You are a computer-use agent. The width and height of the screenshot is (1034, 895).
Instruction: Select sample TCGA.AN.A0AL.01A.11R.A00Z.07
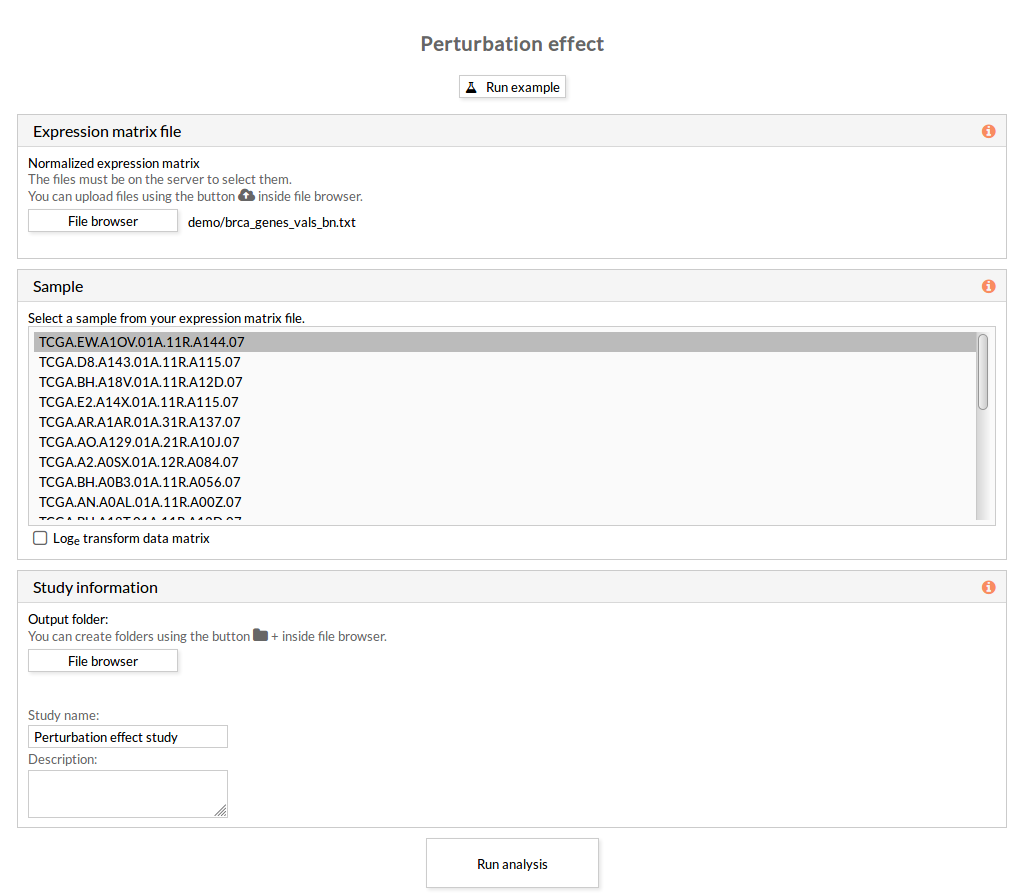click(x=140, y=502)
